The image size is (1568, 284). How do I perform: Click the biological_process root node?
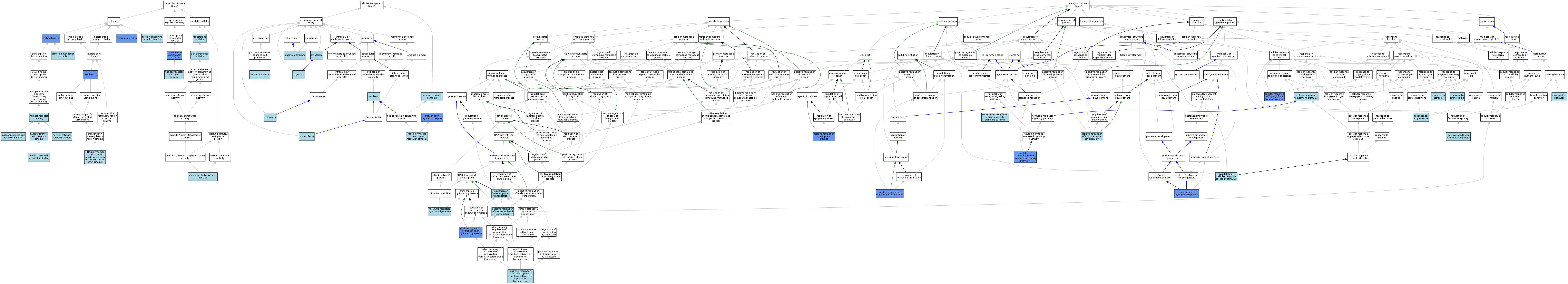[x=1079, y=5]
